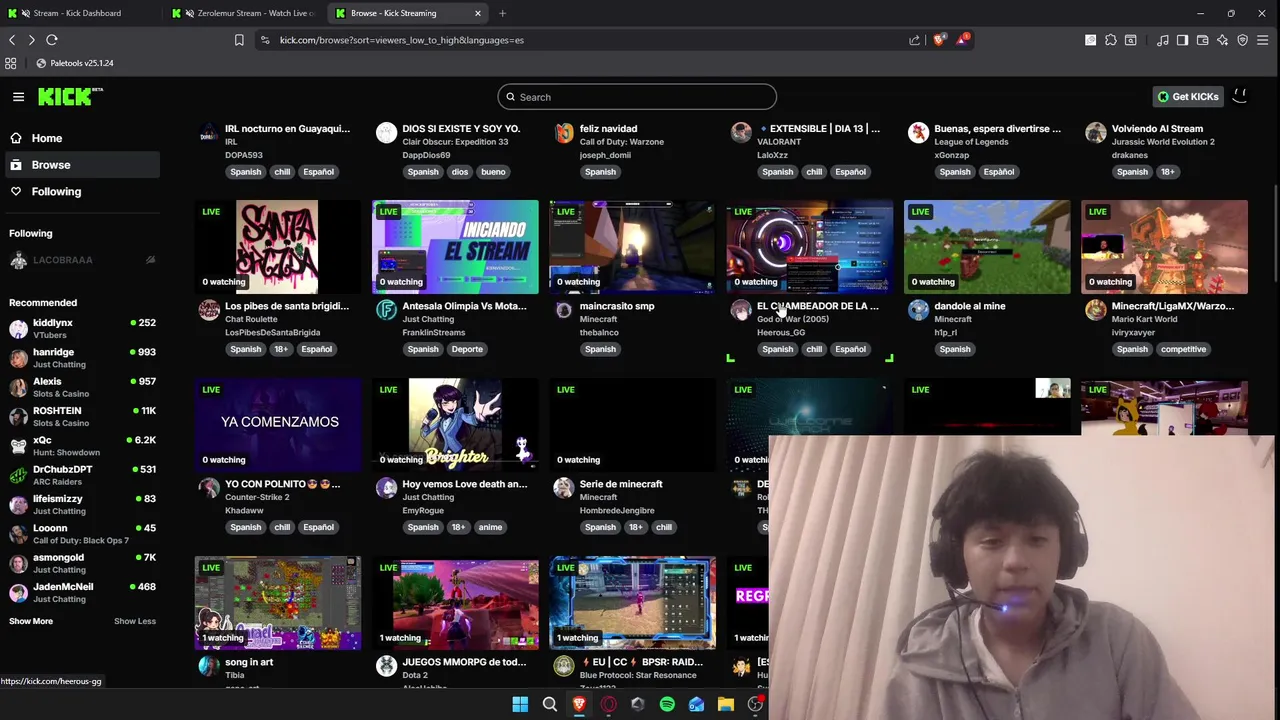Select Browse in the Kick sidebar
The height and width of the screenshot is (720, 1280).
[x=80, y=165]
